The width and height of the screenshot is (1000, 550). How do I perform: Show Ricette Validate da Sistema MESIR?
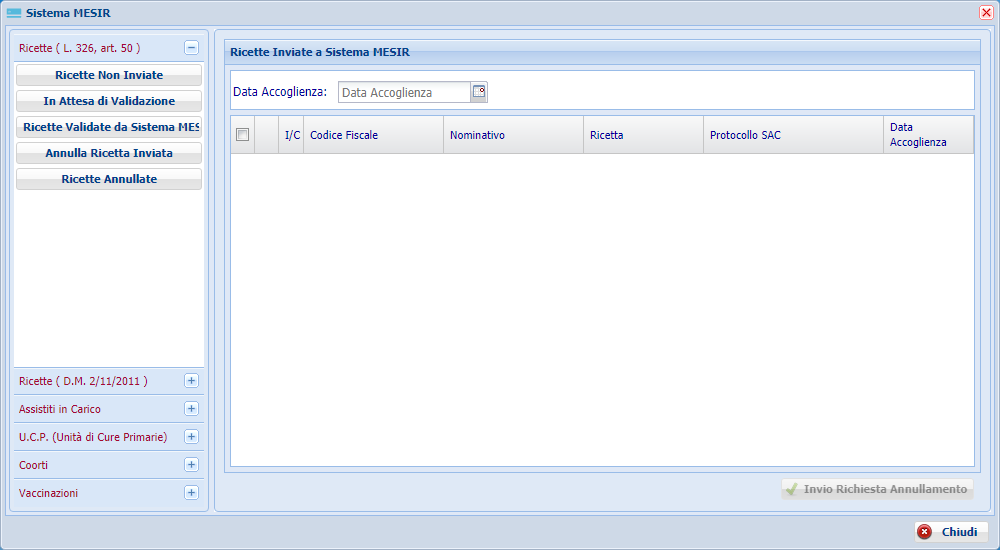coord(109,127)
